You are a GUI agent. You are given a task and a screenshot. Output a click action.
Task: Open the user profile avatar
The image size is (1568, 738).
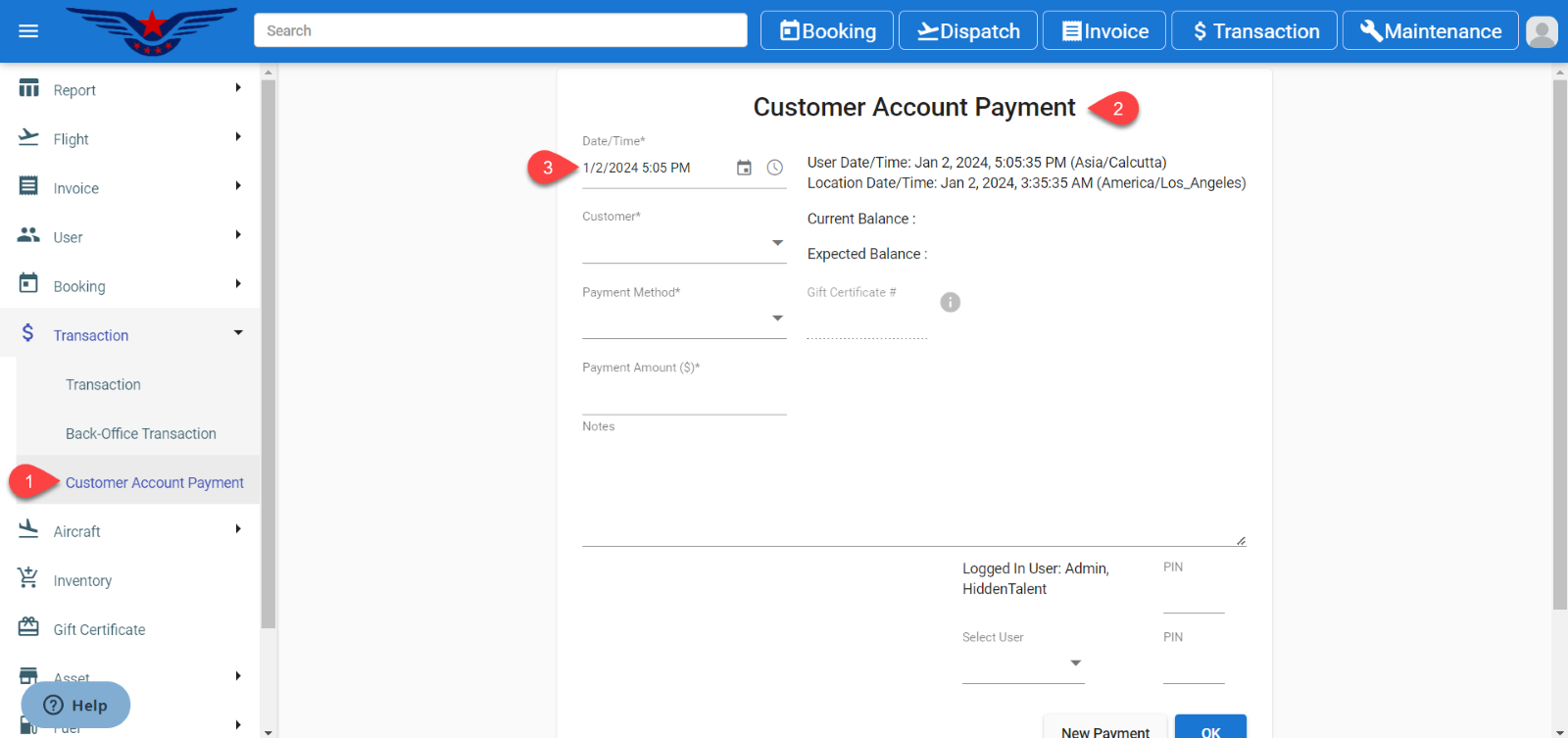click(1542, 31)
